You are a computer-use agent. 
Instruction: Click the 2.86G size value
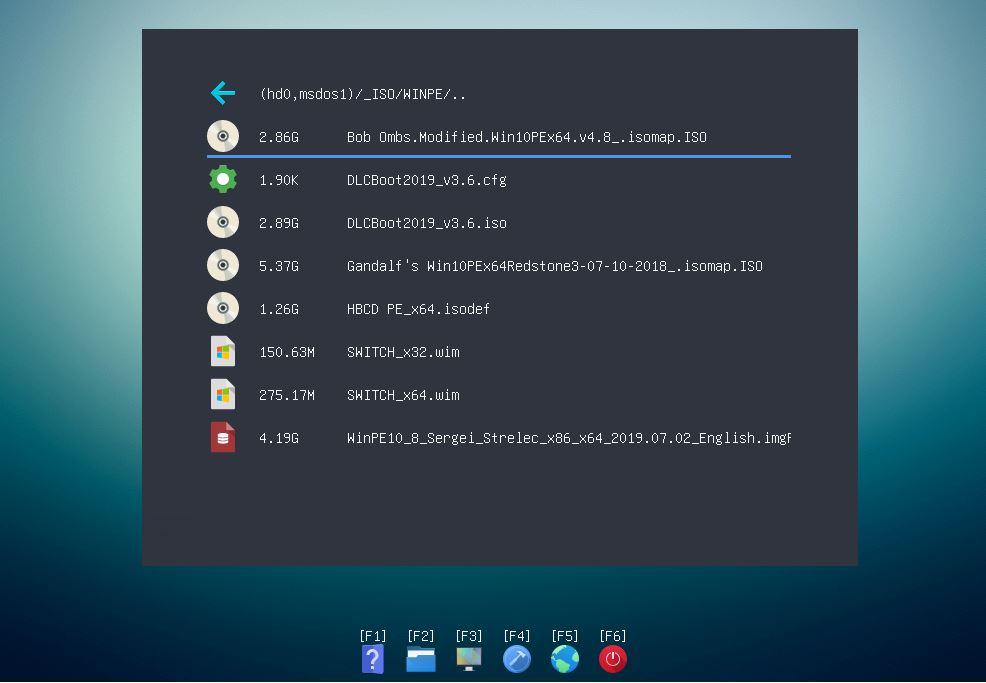(x=279, y=137)
